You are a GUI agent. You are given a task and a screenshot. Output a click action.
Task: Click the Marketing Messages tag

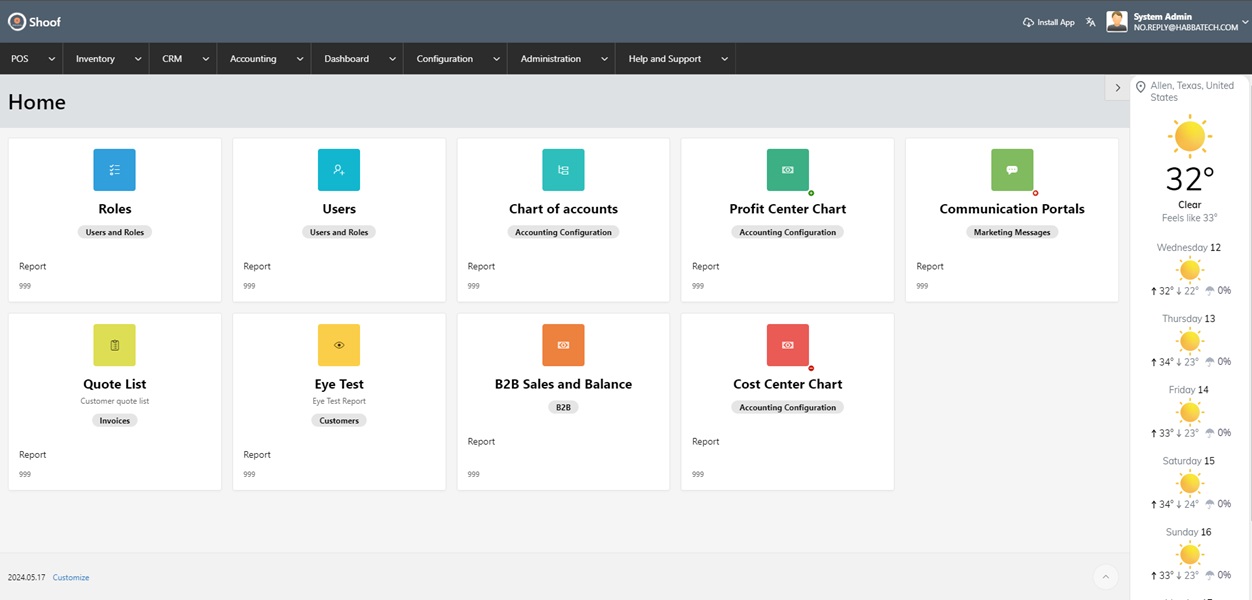coord(1012,232)
